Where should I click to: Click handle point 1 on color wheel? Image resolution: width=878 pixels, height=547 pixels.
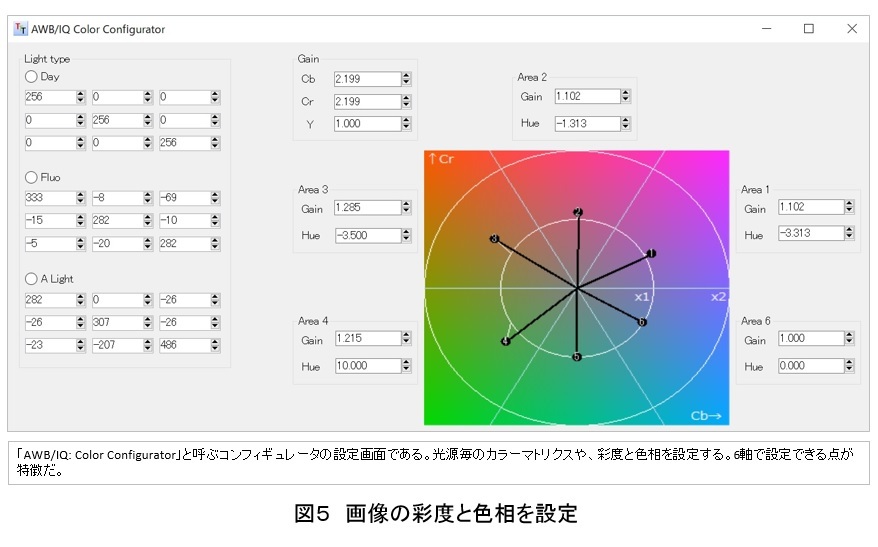(x=652, y=254)
